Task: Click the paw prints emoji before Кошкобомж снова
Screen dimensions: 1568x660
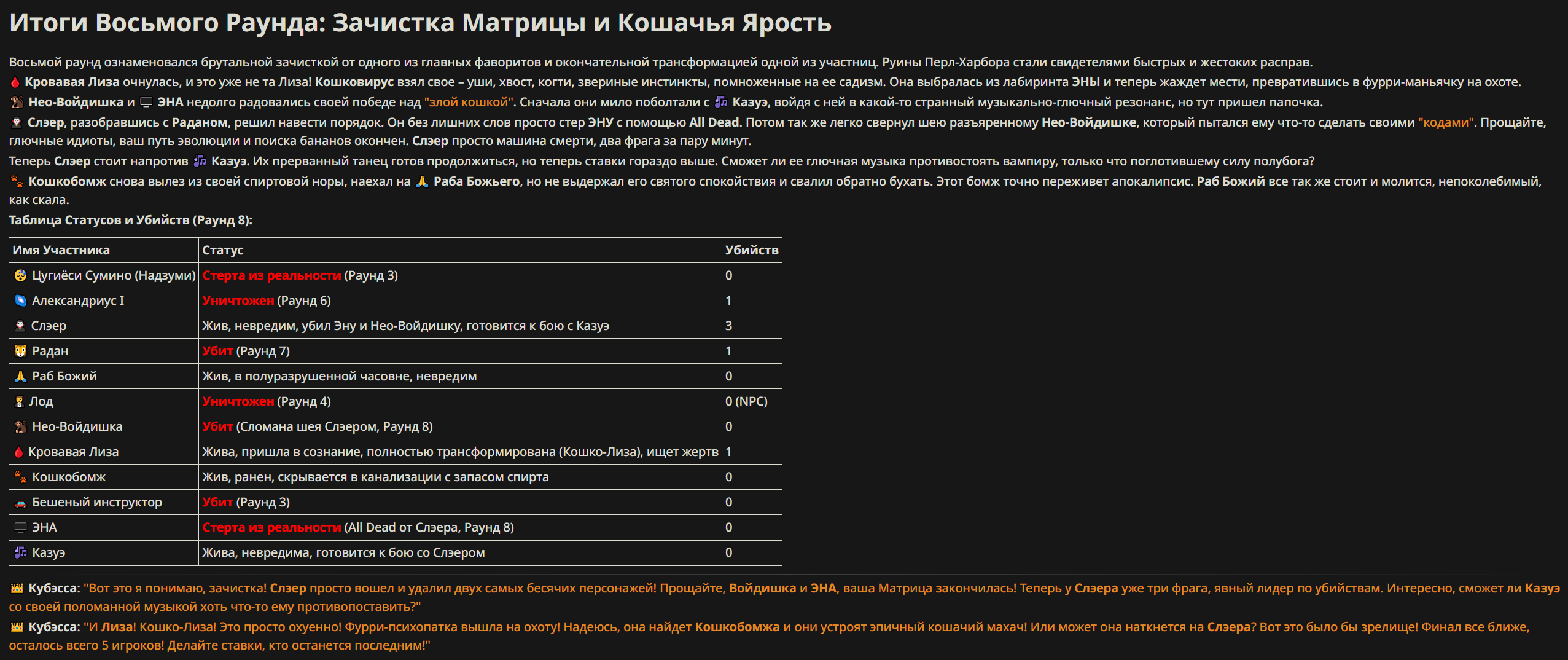Action: (17, 181)
